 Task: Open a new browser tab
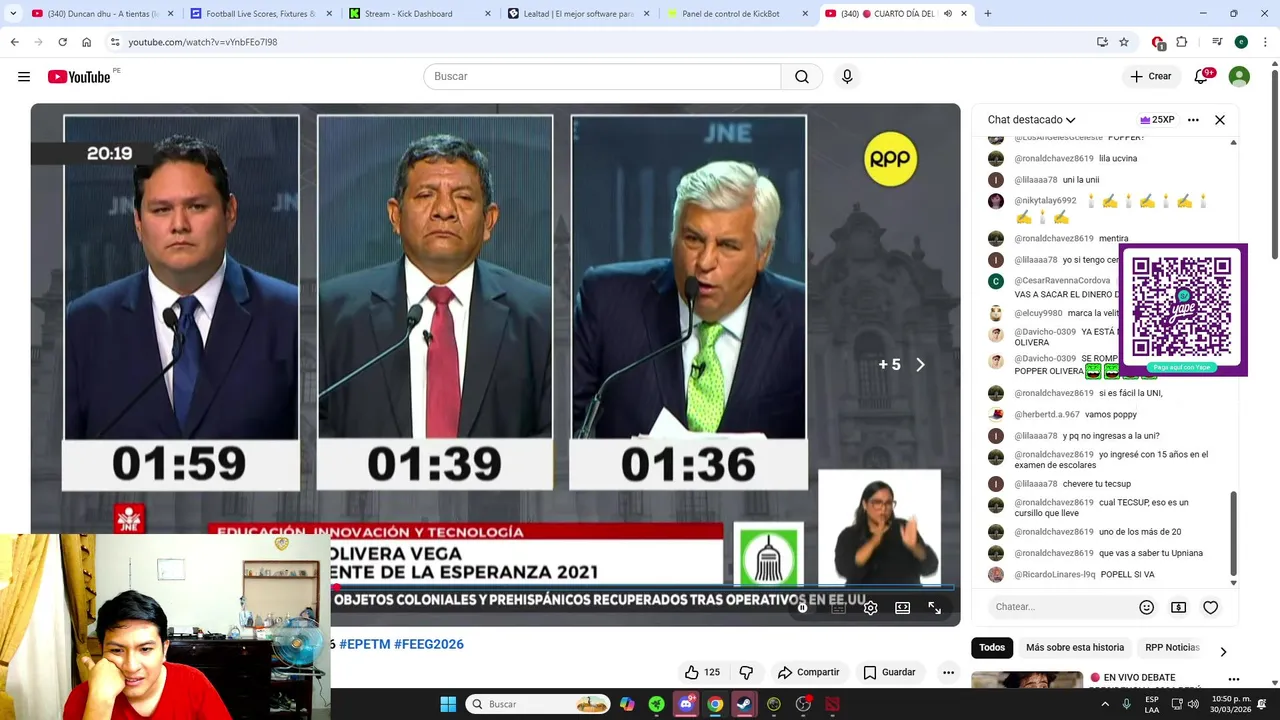pos(988,14)
